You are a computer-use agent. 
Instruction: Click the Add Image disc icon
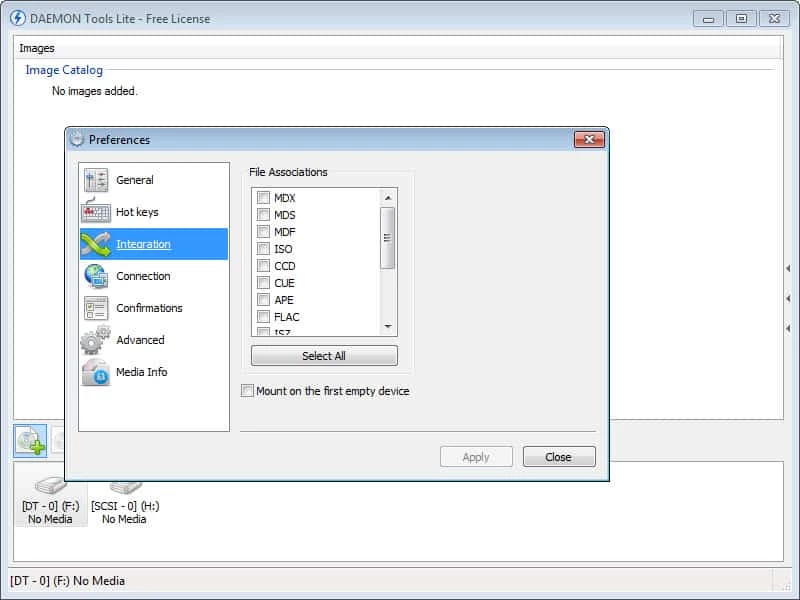(x=30, y=441)
